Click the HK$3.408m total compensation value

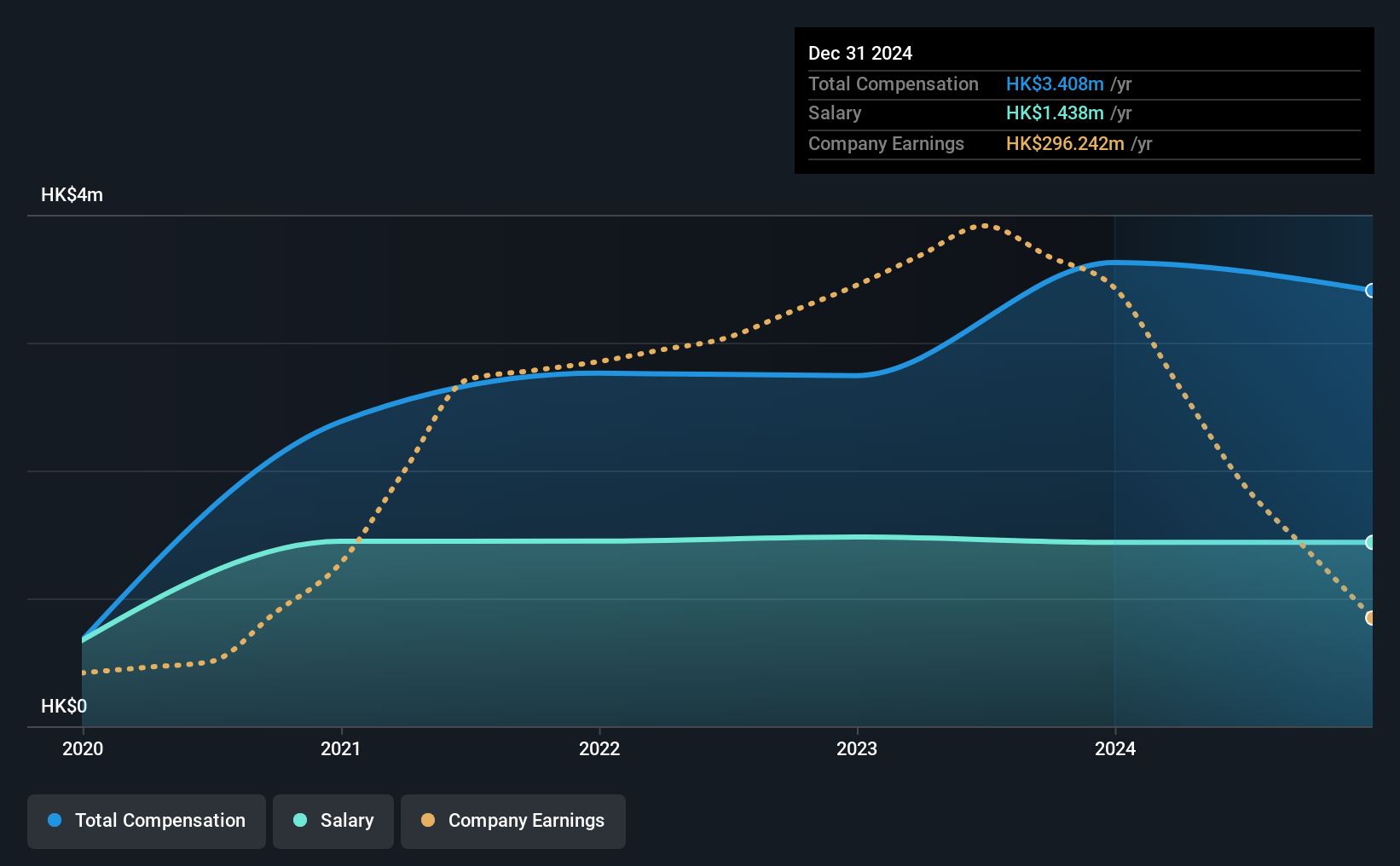coord(1055,84)
